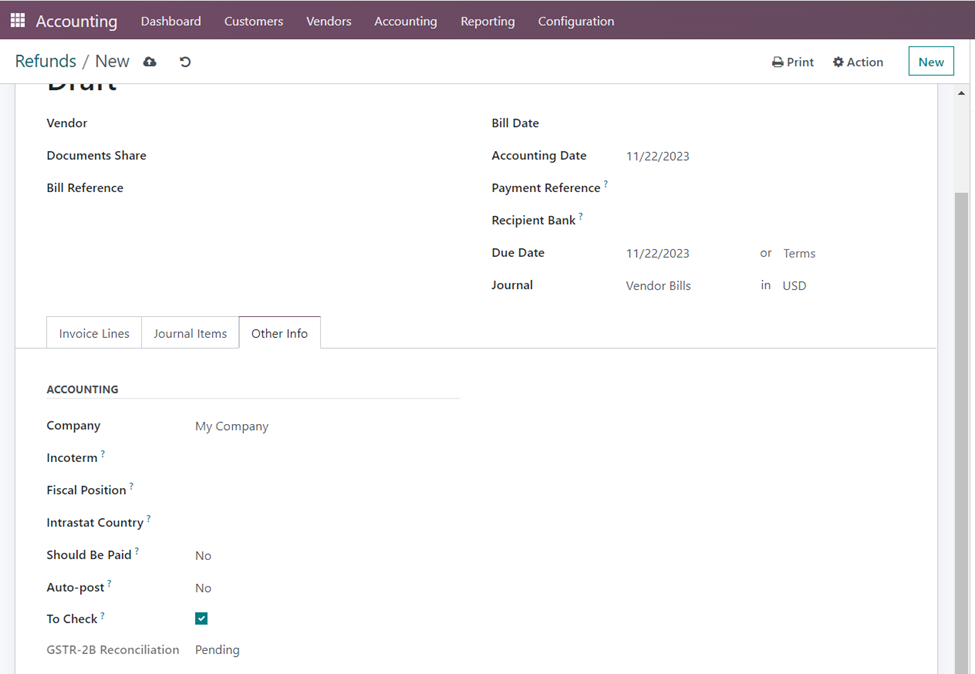Image resolution: width=975 pixels, height=674 pixels.
Task: Click help tooltip icon next to Incoterm
Action: (x=103, y=455)
